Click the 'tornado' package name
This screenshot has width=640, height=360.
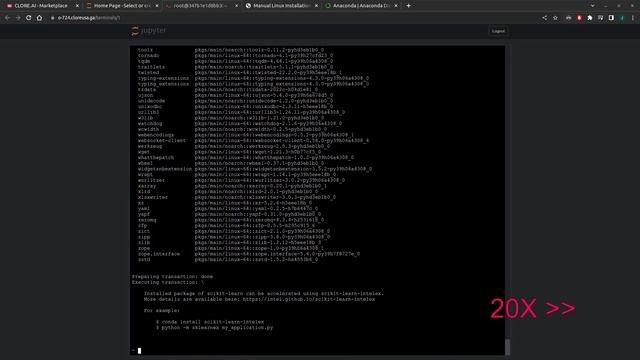(x=148, y=56)
